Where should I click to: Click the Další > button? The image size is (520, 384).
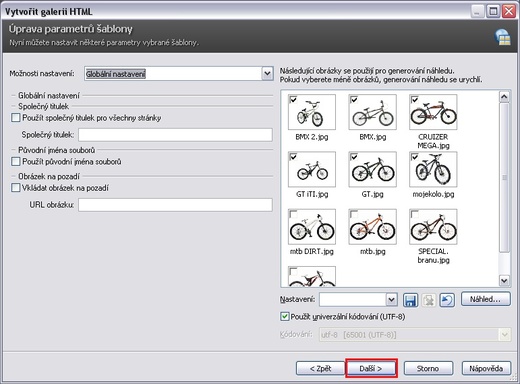pos(371,368)
